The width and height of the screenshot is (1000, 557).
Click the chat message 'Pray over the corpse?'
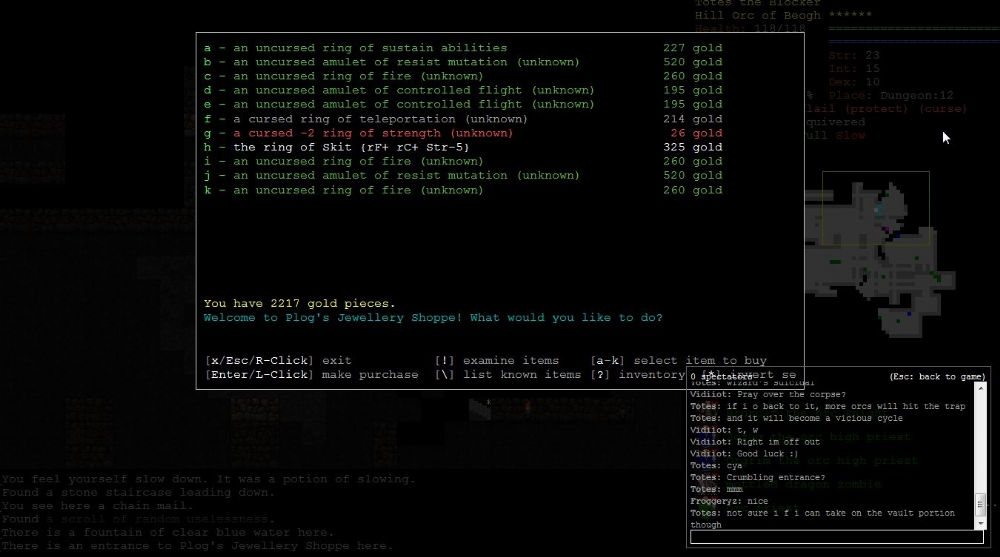click(768, 394)
